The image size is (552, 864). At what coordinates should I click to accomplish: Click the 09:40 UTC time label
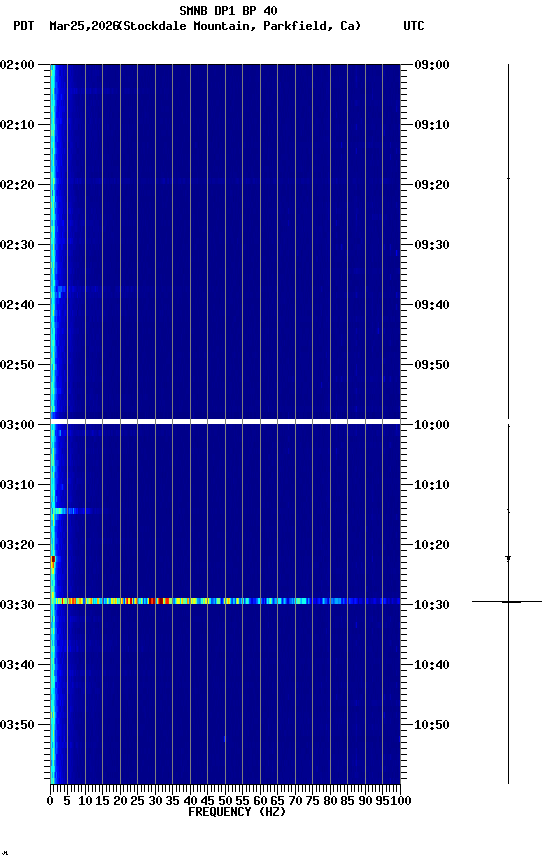tap(432, 305)
